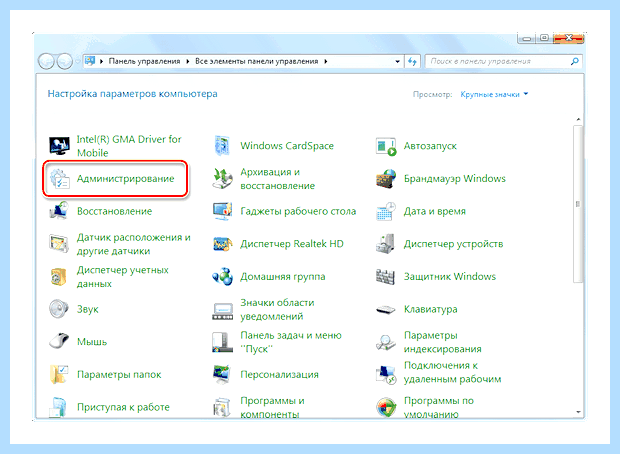This screenshot has width=620, height=454.
Task: Expand the arrow after Панель управления breadcrumb
Action: point(187,61)
